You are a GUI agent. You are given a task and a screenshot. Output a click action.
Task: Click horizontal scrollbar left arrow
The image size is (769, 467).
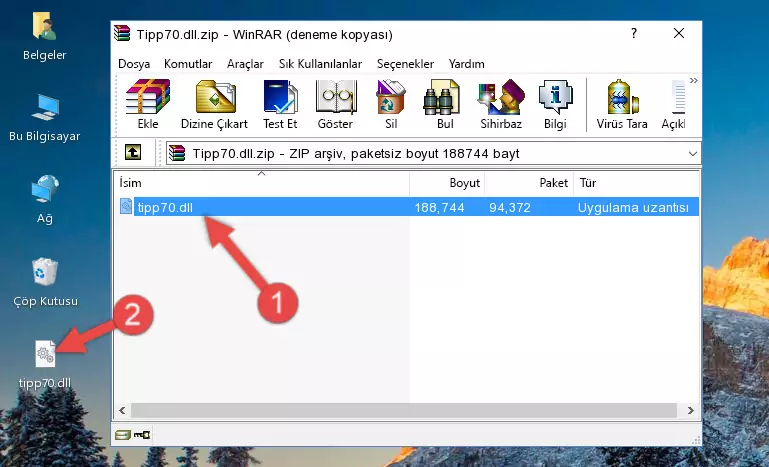click(x=123, y=410)
